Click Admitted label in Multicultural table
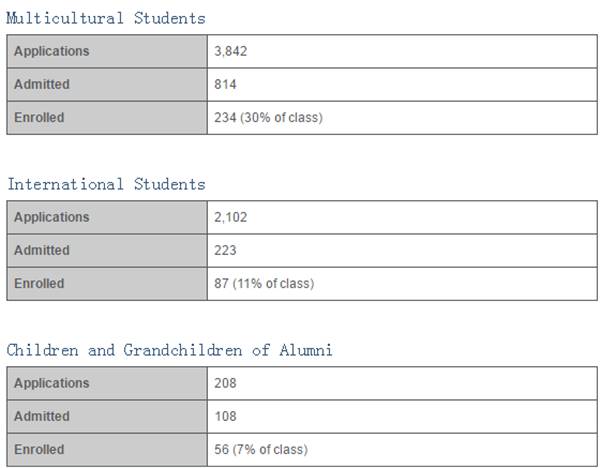The width and height of the screenshot is (600, 468). click(42, 84)
